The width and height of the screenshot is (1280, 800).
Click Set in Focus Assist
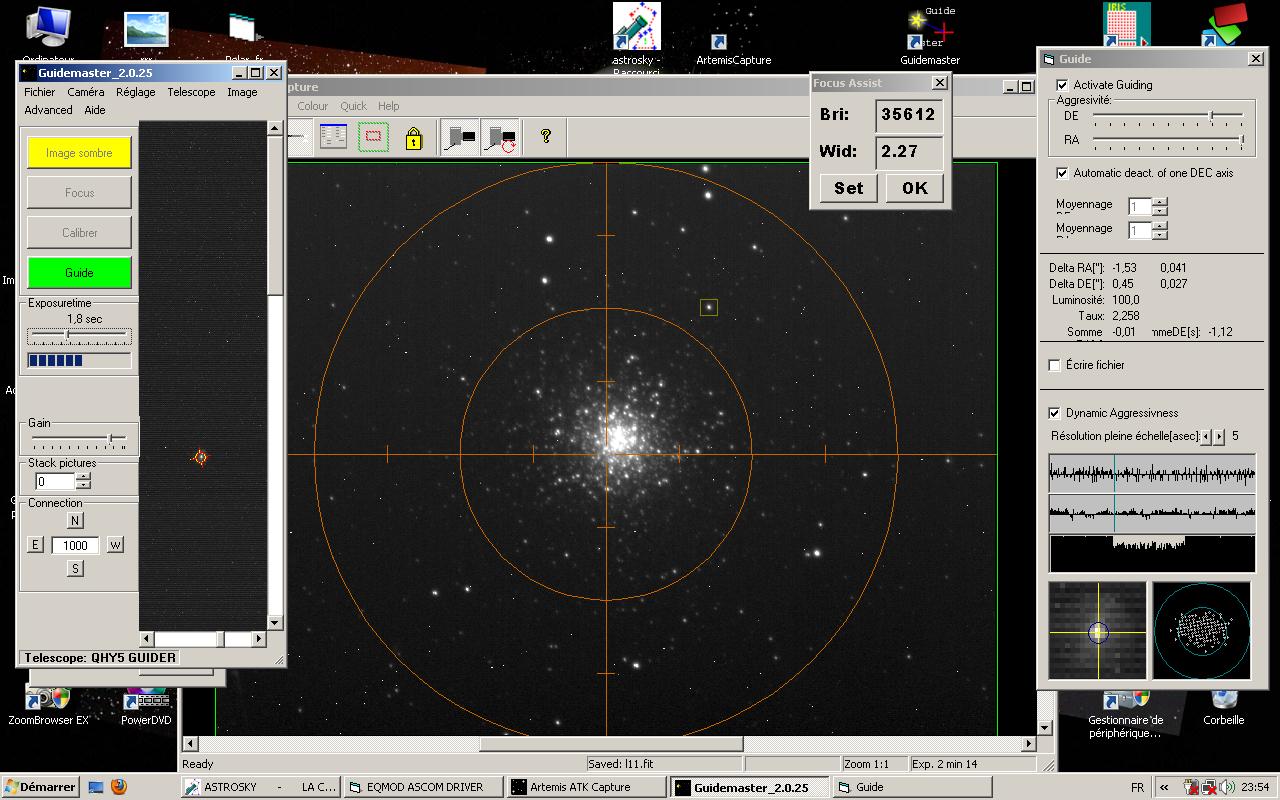[x=848, y=188]
